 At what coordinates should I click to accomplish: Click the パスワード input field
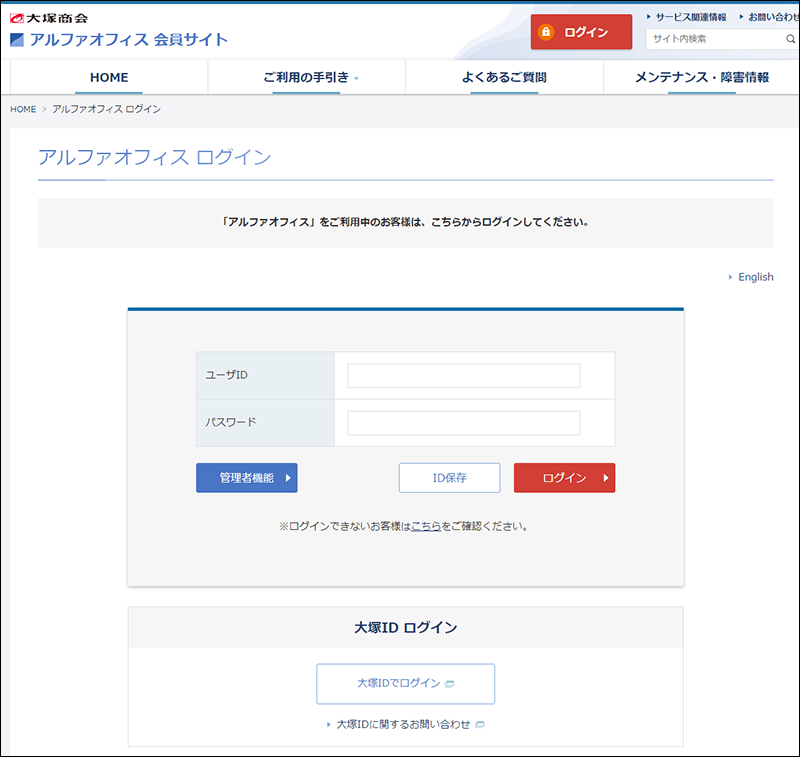click(x=463, y=423)
